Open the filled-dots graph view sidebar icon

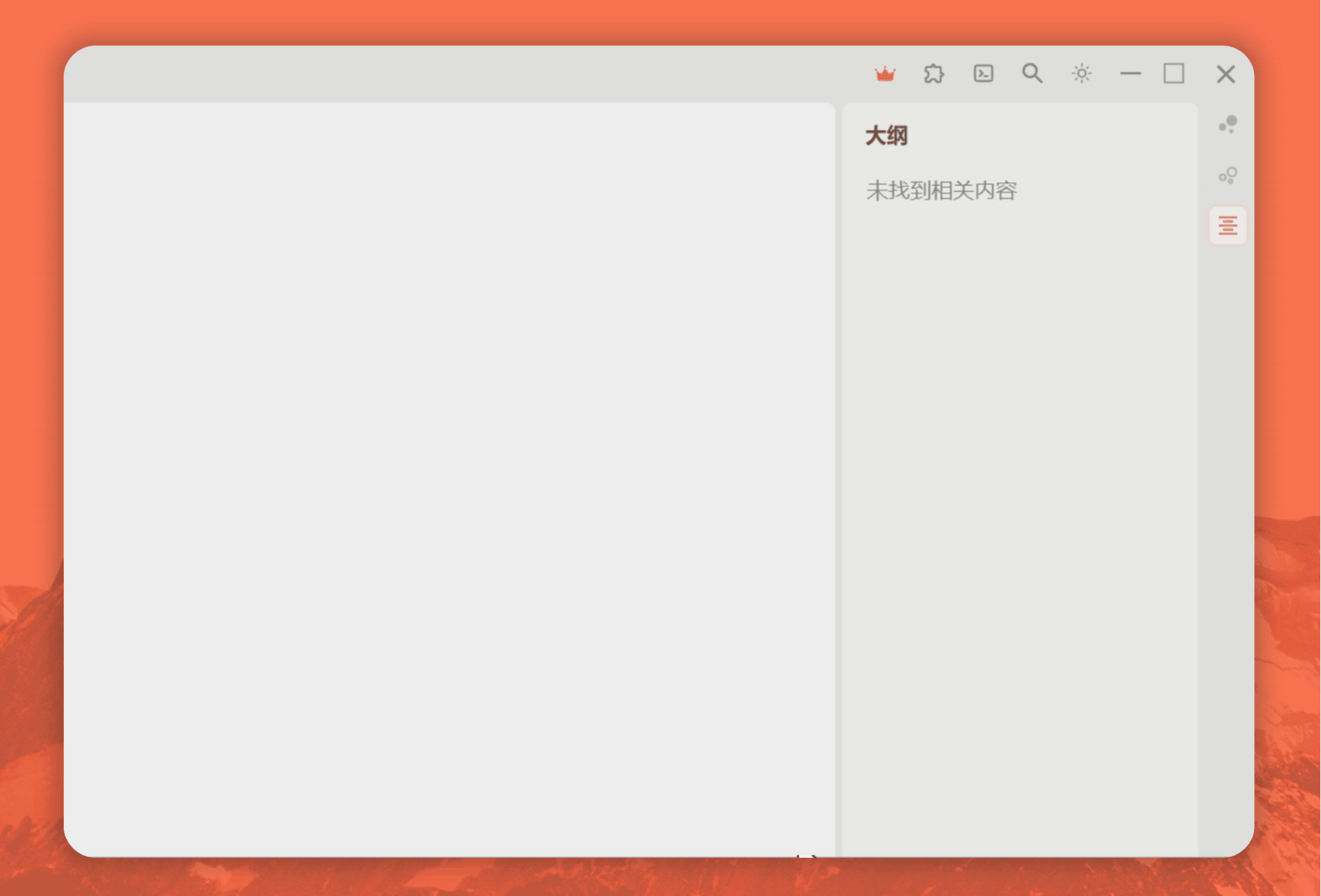[1228, 124]
